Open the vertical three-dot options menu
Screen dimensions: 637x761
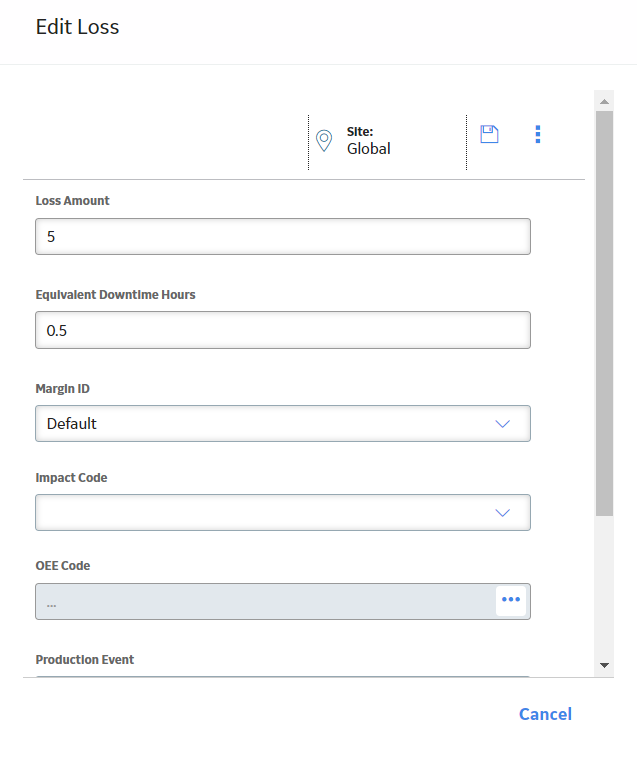click(x=538, y=134)
